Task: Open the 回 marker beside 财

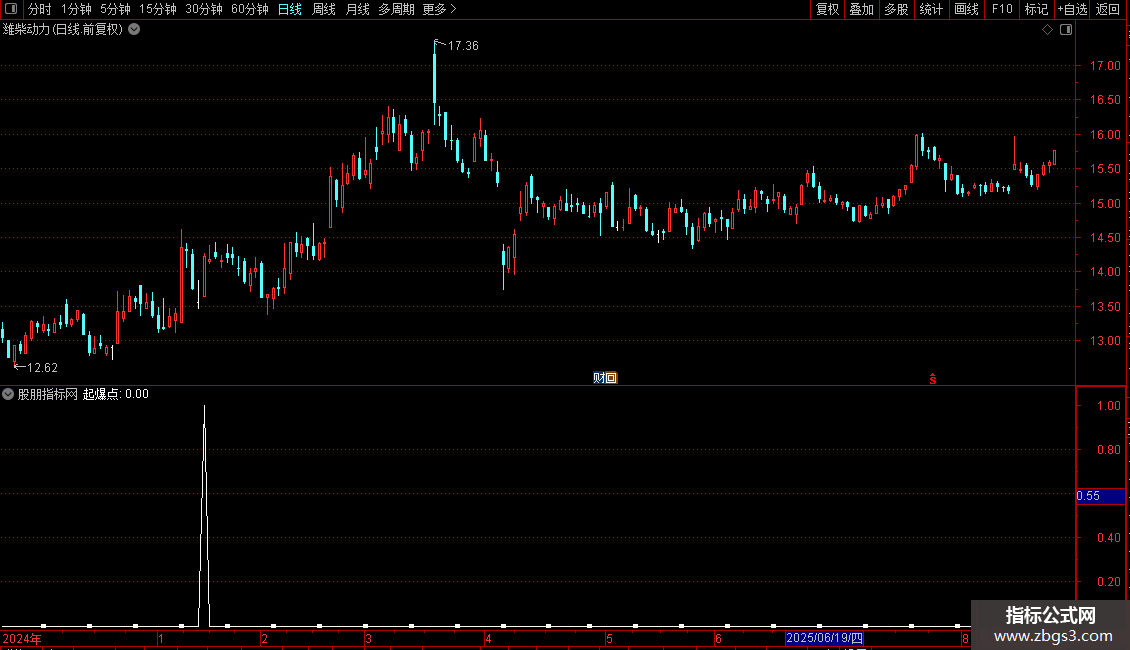Action: coord(611,378)
